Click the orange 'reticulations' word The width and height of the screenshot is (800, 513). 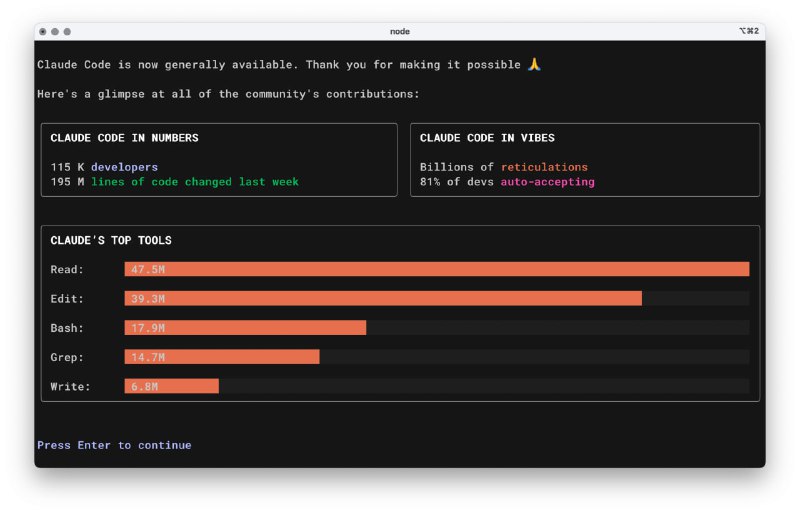click(x=544, y=167)
